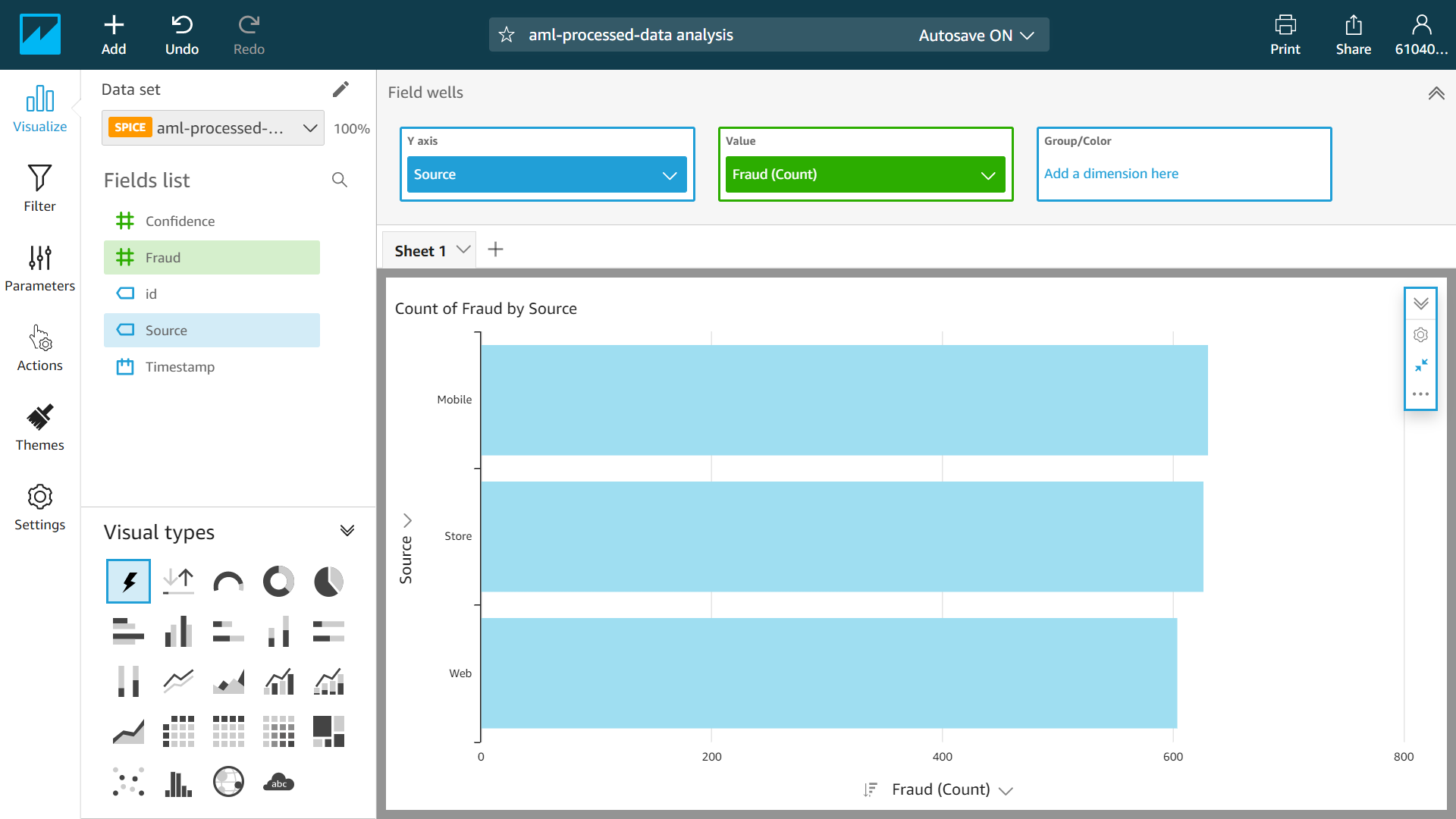The height and width of the screenshot is (819, 1456).
Task: Open the Source Y axis field dropdown
Action: (x=669, y=175)
